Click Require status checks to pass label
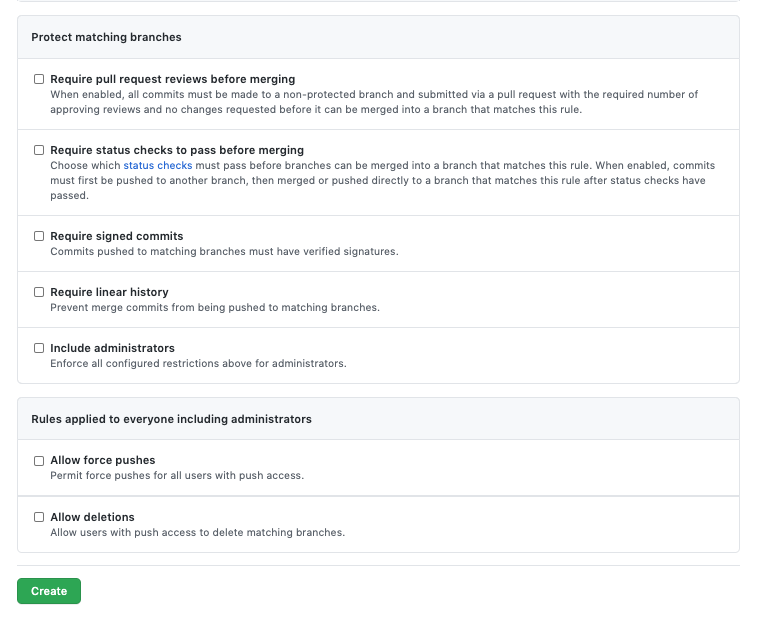Screen dimensions: 771x627 (x=177, y=150)
